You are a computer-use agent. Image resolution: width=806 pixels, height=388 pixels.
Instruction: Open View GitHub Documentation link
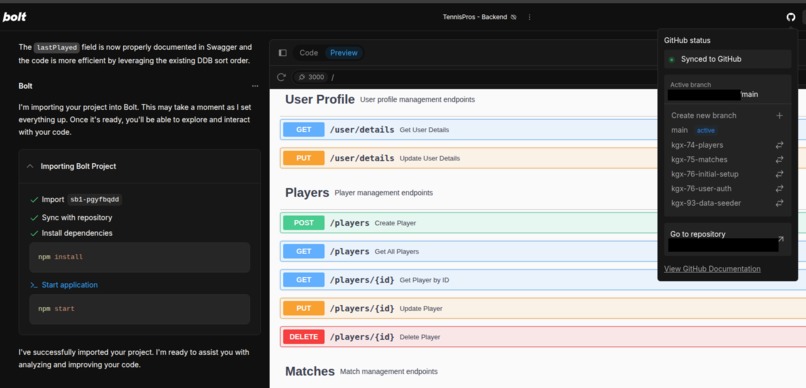coord(712,269)
